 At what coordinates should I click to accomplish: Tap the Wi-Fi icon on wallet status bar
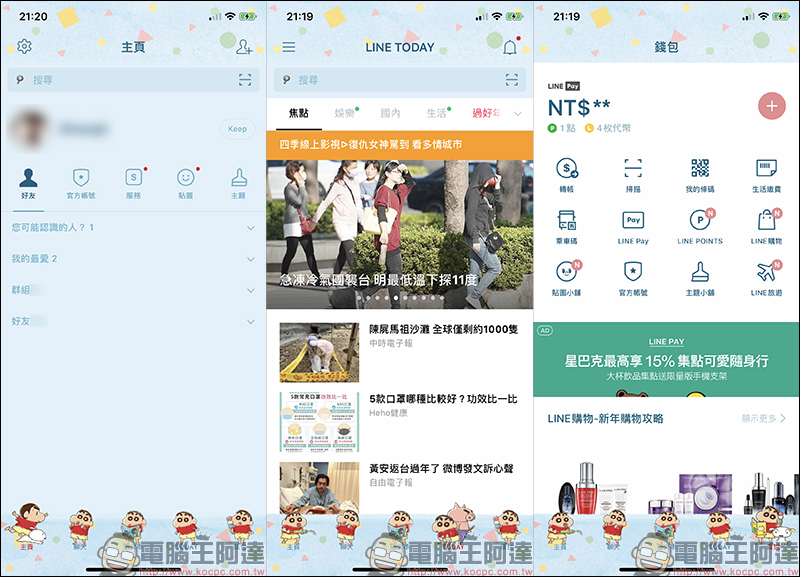tap(763, 17)
